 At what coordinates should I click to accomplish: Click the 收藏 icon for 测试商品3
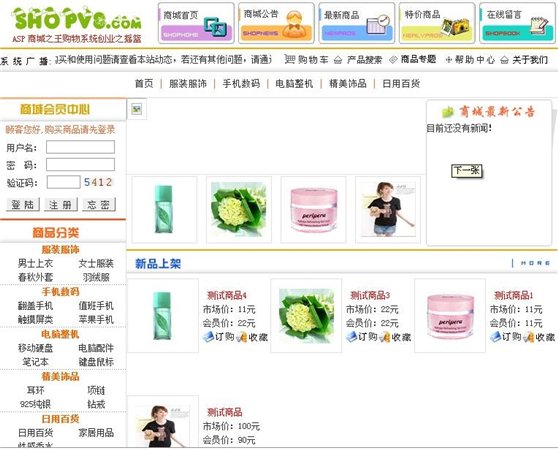[384, 337]
